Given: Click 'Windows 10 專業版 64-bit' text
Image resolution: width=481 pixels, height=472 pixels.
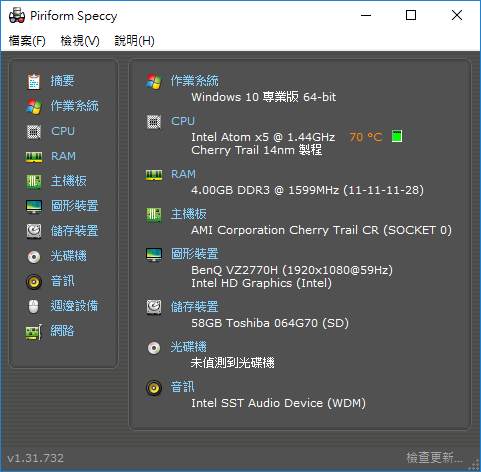Looking at the screenshot, I should pyautogui.click(x=264, y=97).
